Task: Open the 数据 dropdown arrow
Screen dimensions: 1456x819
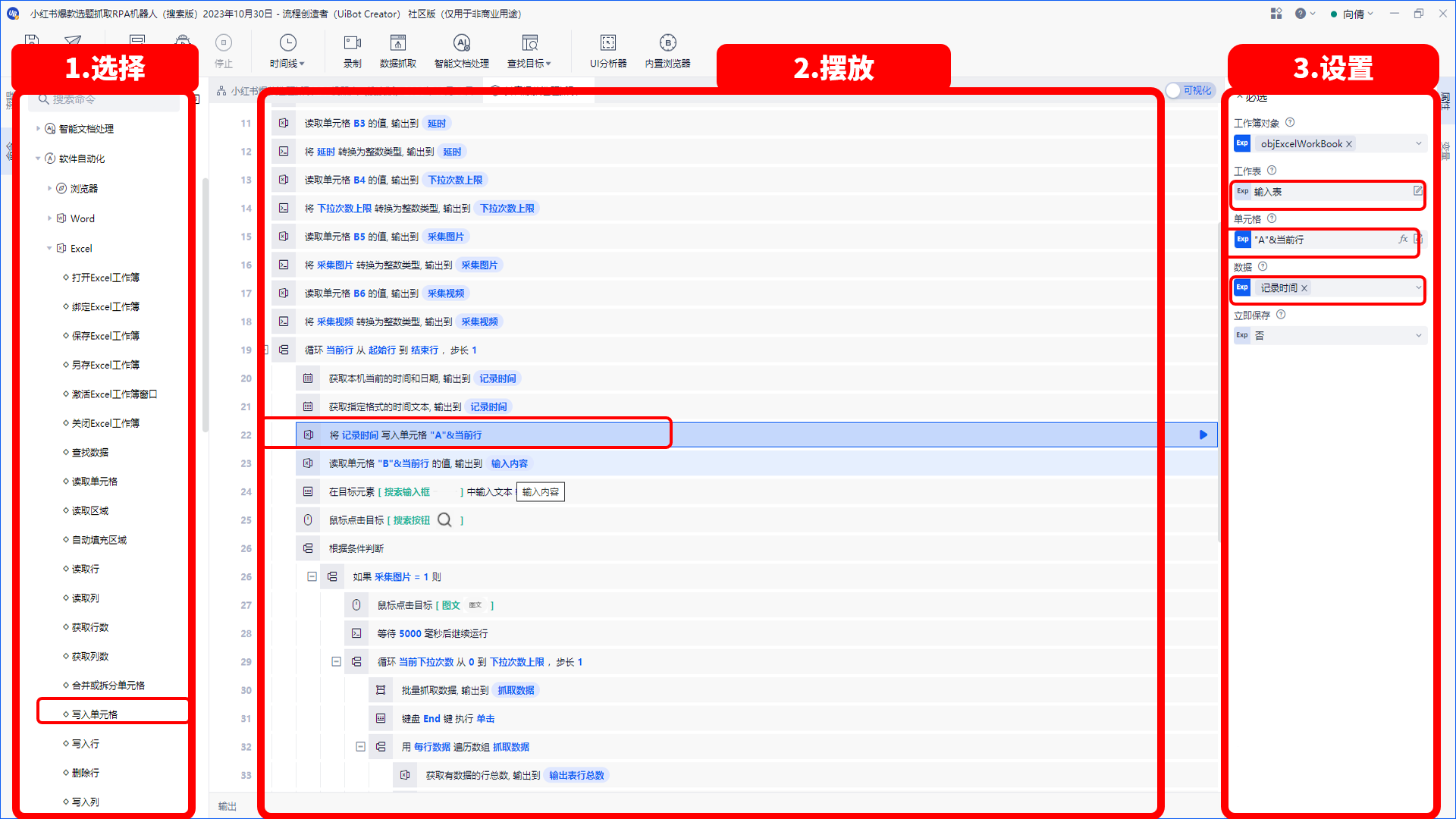Action: click(x=1419, y=287)
